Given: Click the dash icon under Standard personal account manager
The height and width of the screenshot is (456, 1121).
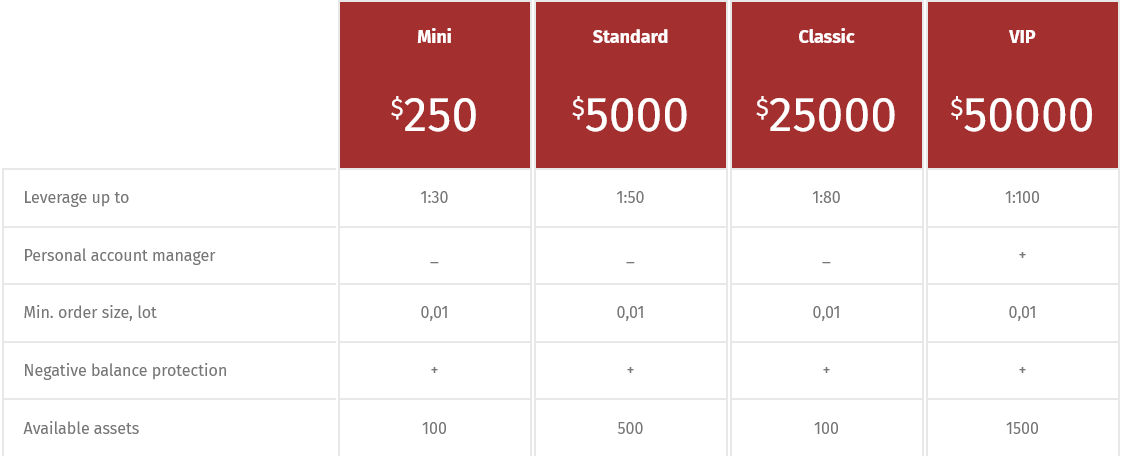Looking at the screenshot, I should (x=630, y=263).
